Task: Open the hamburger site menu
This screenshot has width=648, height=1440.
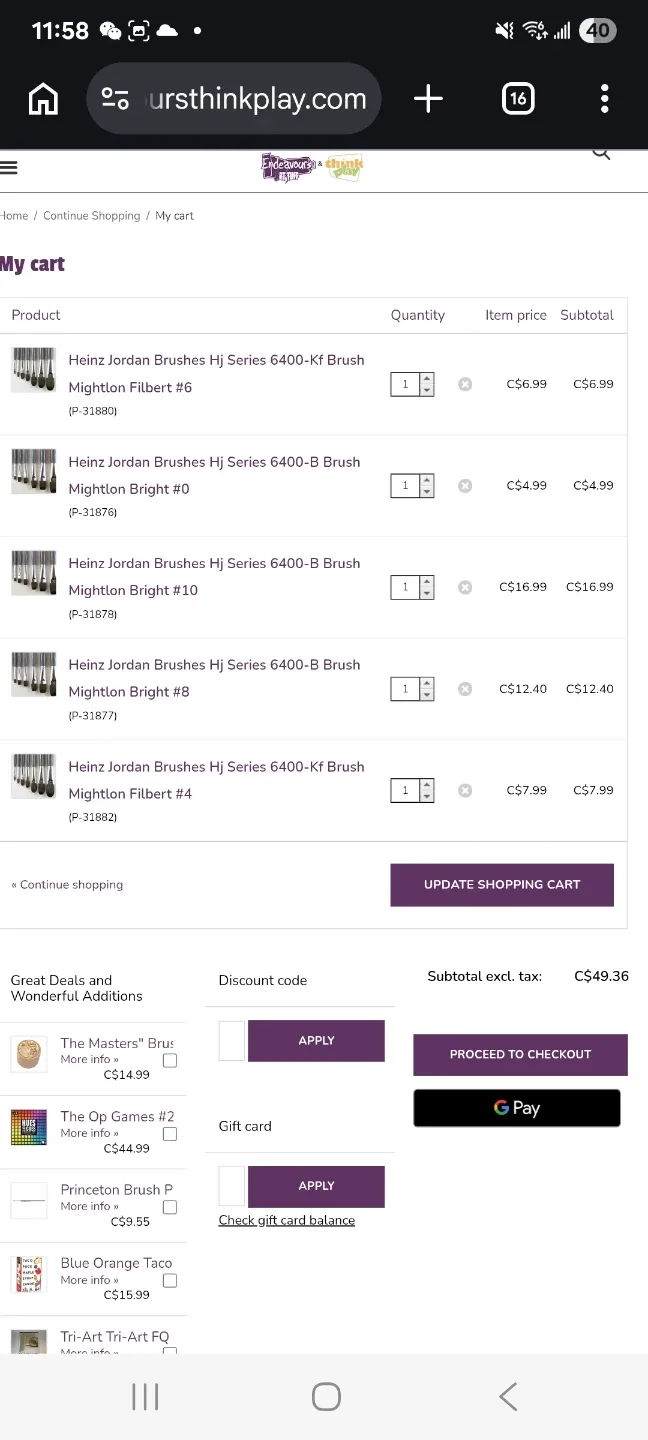Action: coord(9,168)
